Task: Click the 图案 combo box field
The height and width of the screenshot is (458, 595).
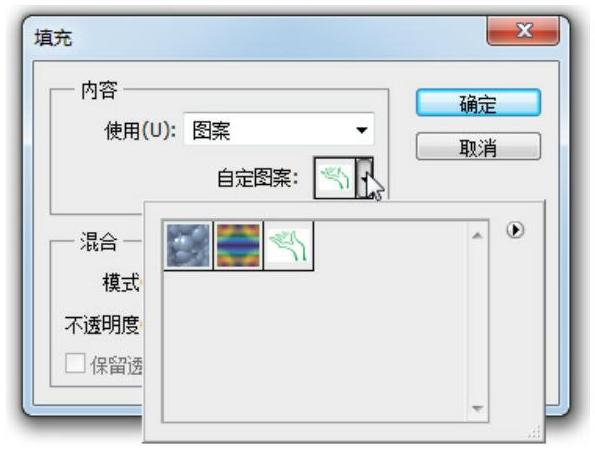Action: [279, 129]
